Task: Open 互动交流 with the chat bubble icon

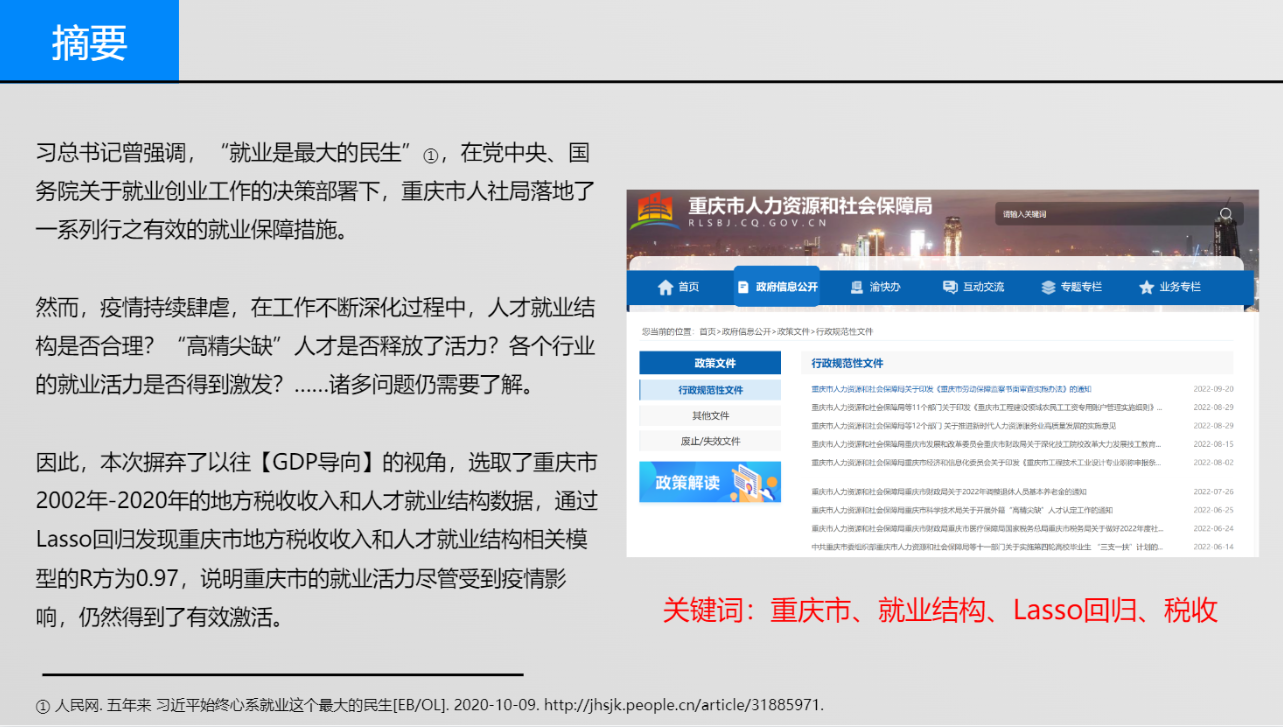Action: click(x=973, y=287)
